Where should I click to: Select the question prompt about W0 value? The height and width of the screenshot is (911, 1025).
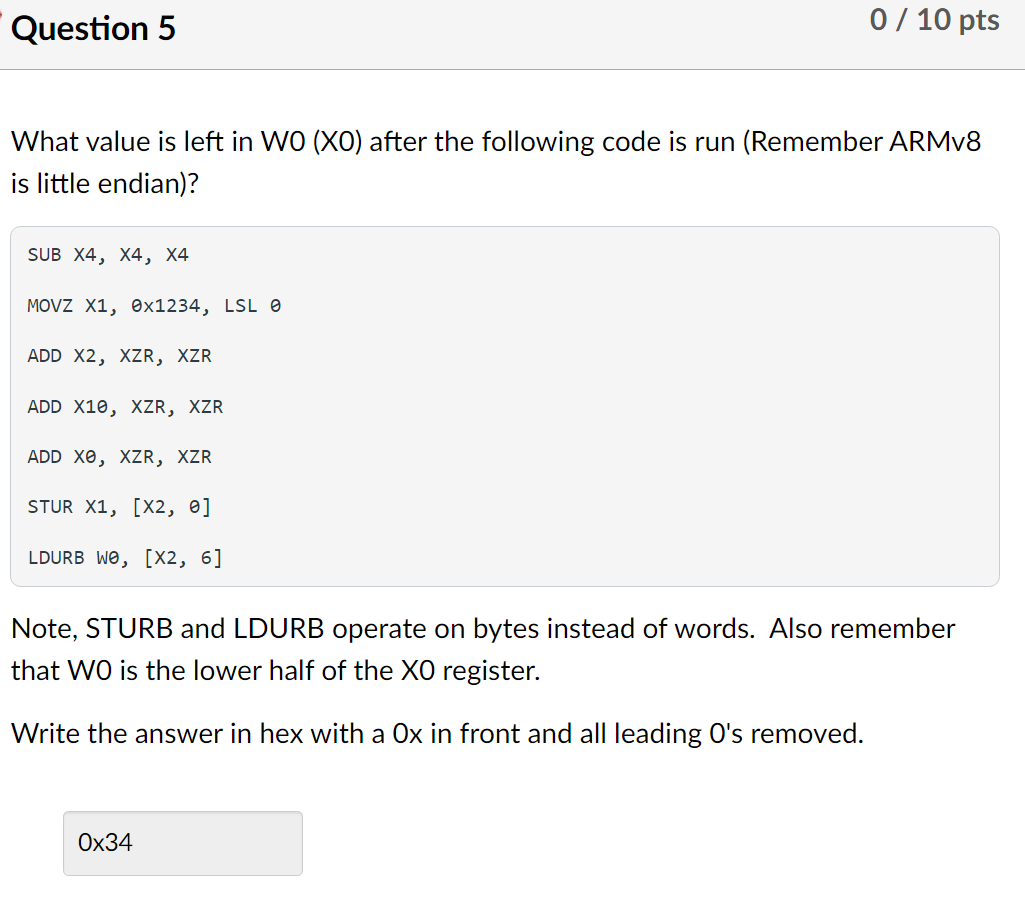495,141
